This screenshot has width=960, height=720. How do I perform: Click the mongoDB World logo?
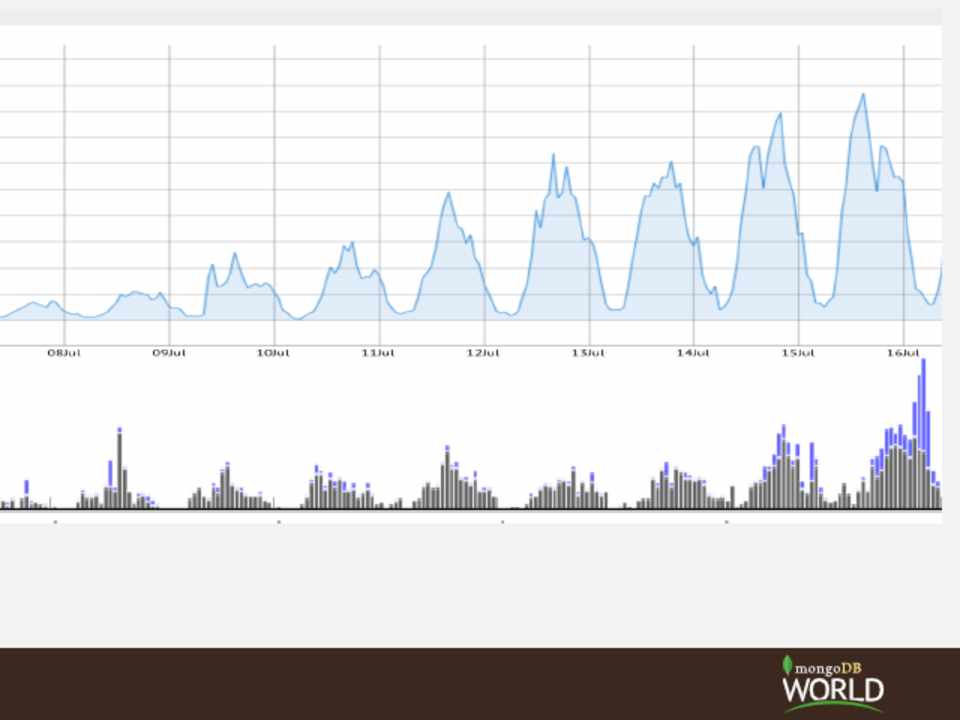click(x=832, y=683)
